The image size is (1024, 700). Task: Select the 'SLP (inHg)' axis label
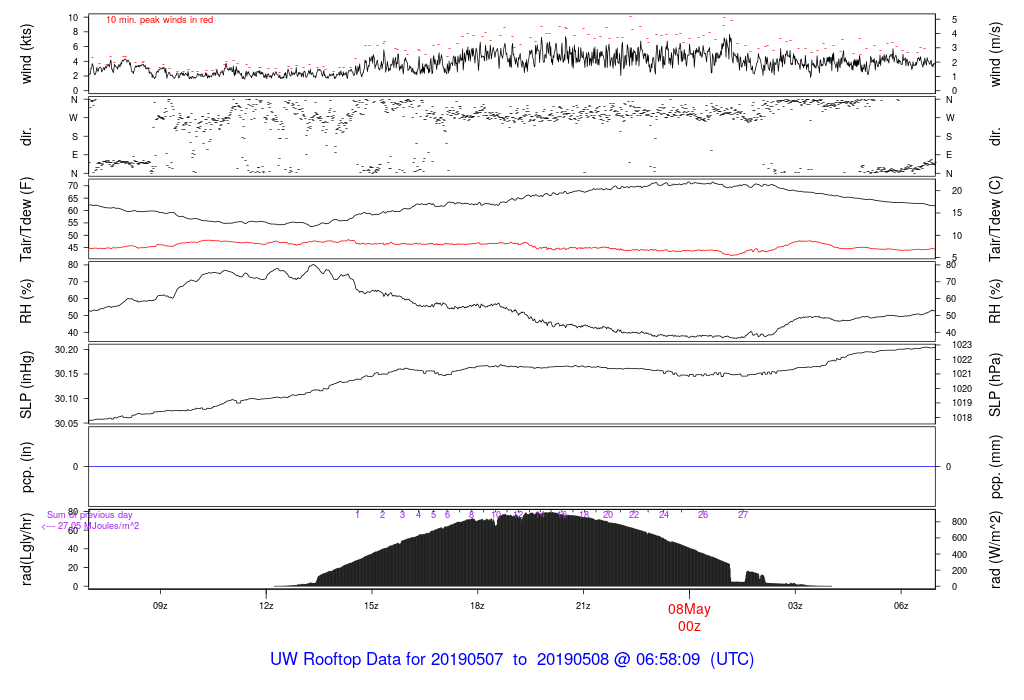pos(27,385)
